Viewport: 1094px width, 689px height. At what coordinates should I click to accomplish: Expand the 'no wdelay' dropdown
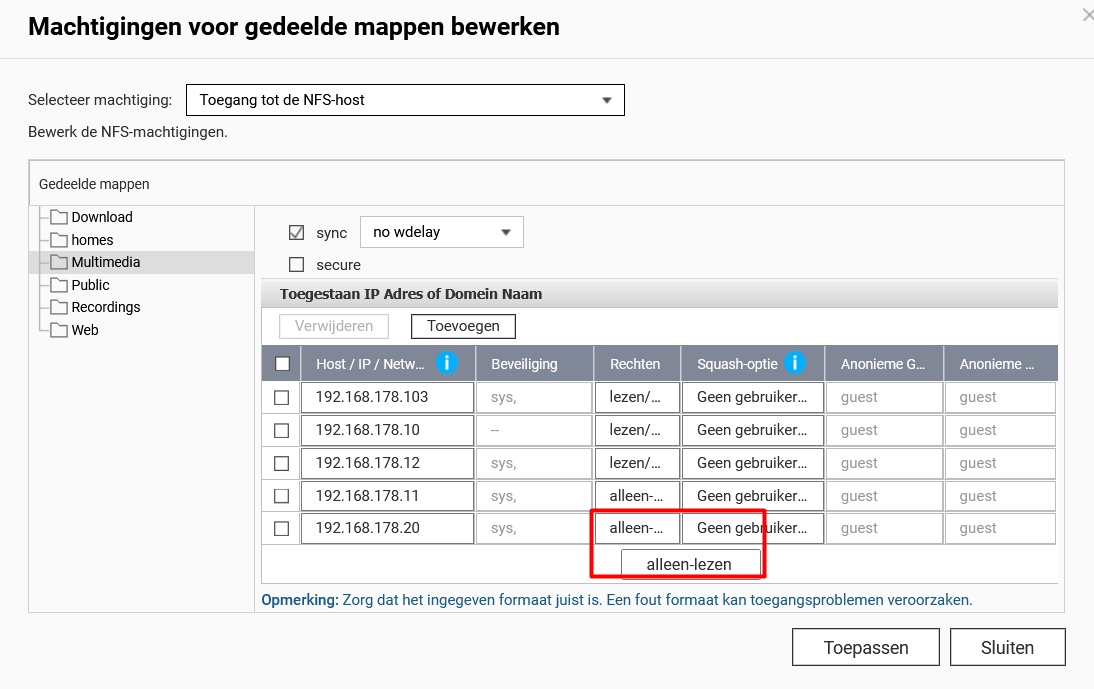pos(441,232)
